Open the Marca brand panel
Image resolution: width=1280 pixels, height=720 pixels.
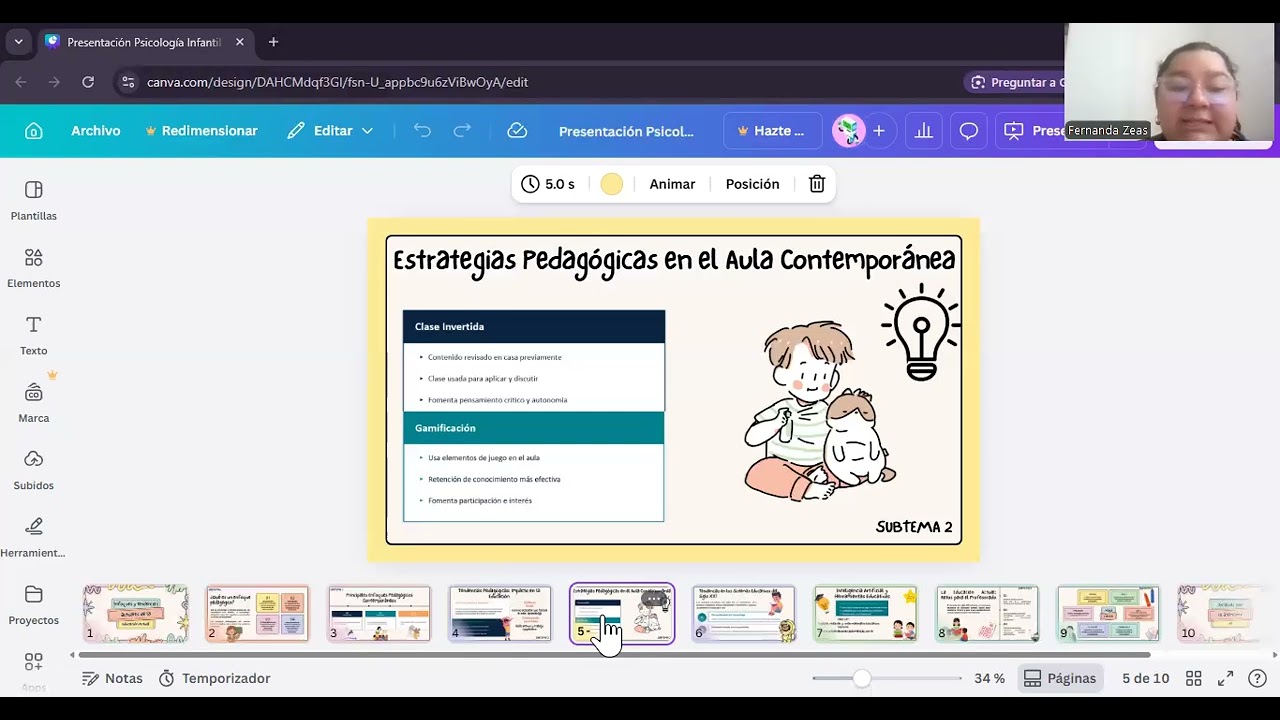click(33, 402)
